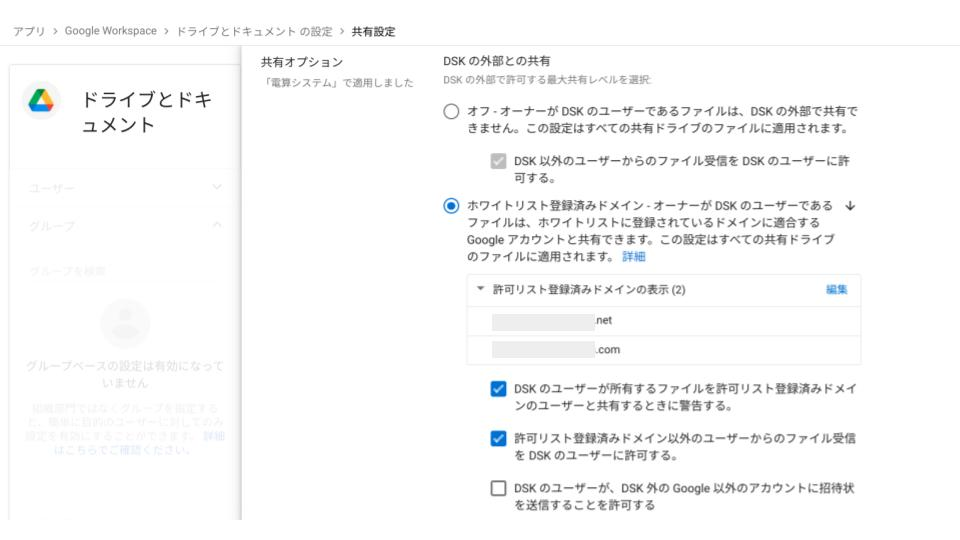
Task: Toggle the greyed DSK以外のユーザー file receive checkbox
Action: coord(498,161)
